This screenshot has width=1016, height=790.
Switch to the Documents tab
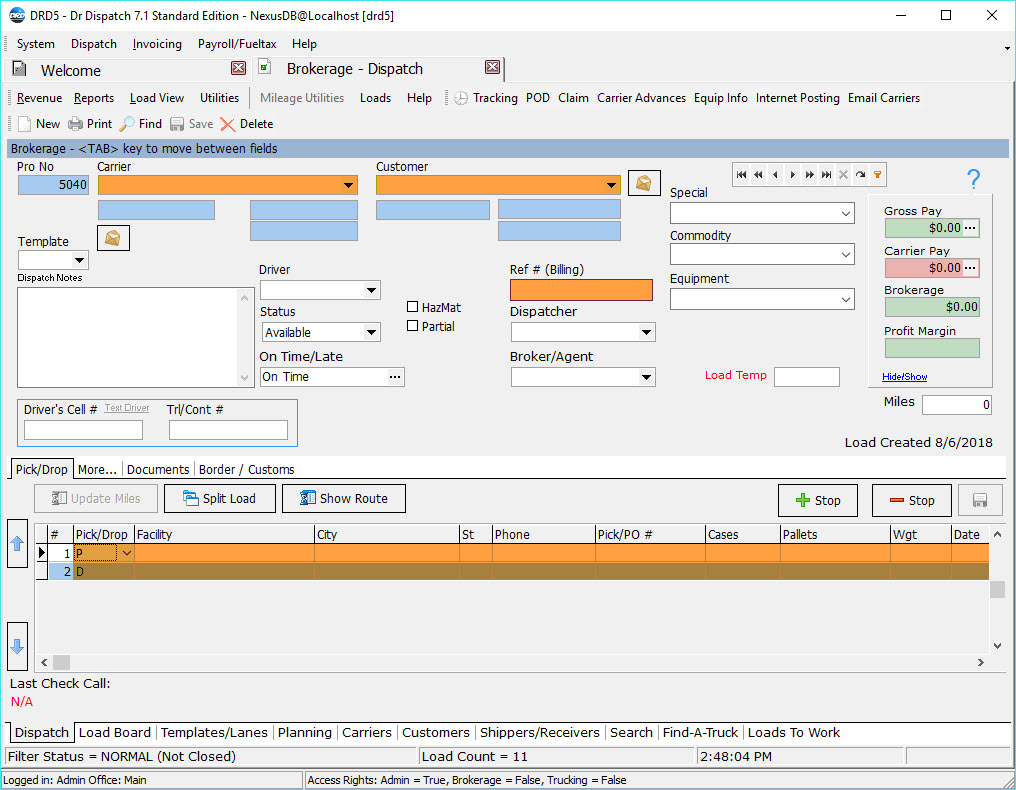click(158, 469)
